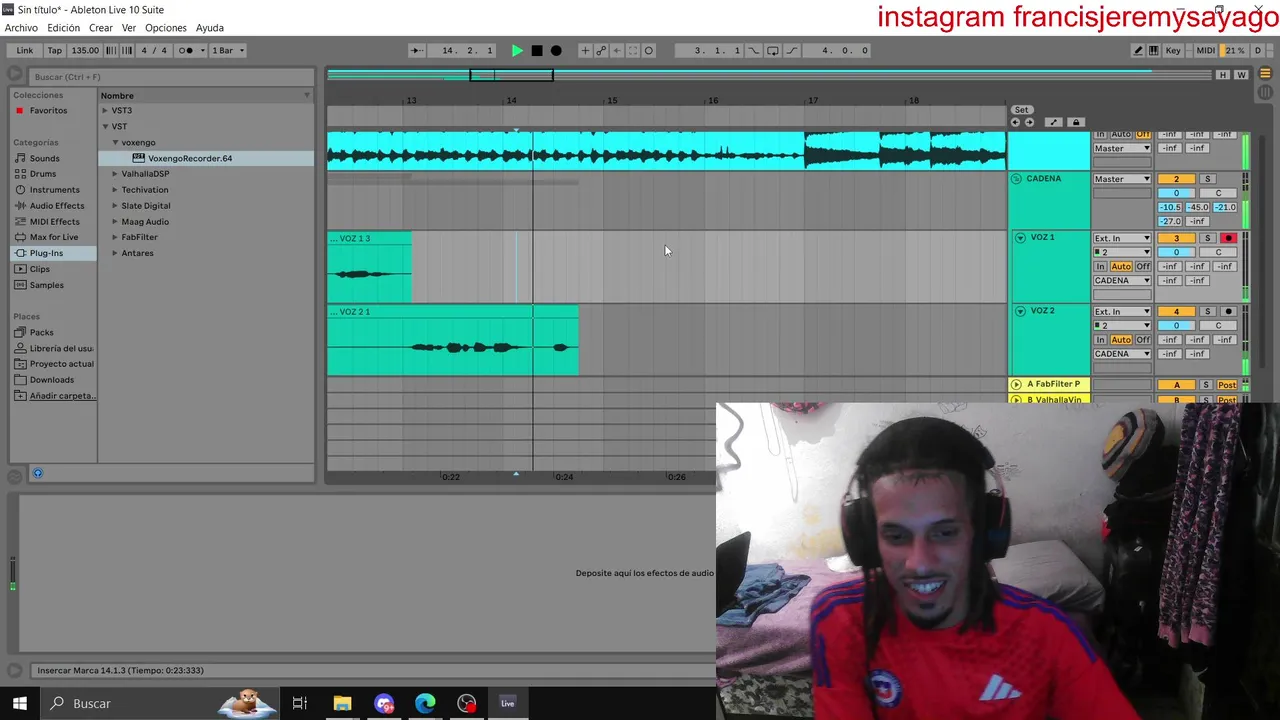Click the Capture MIDI button

[633, 50]
